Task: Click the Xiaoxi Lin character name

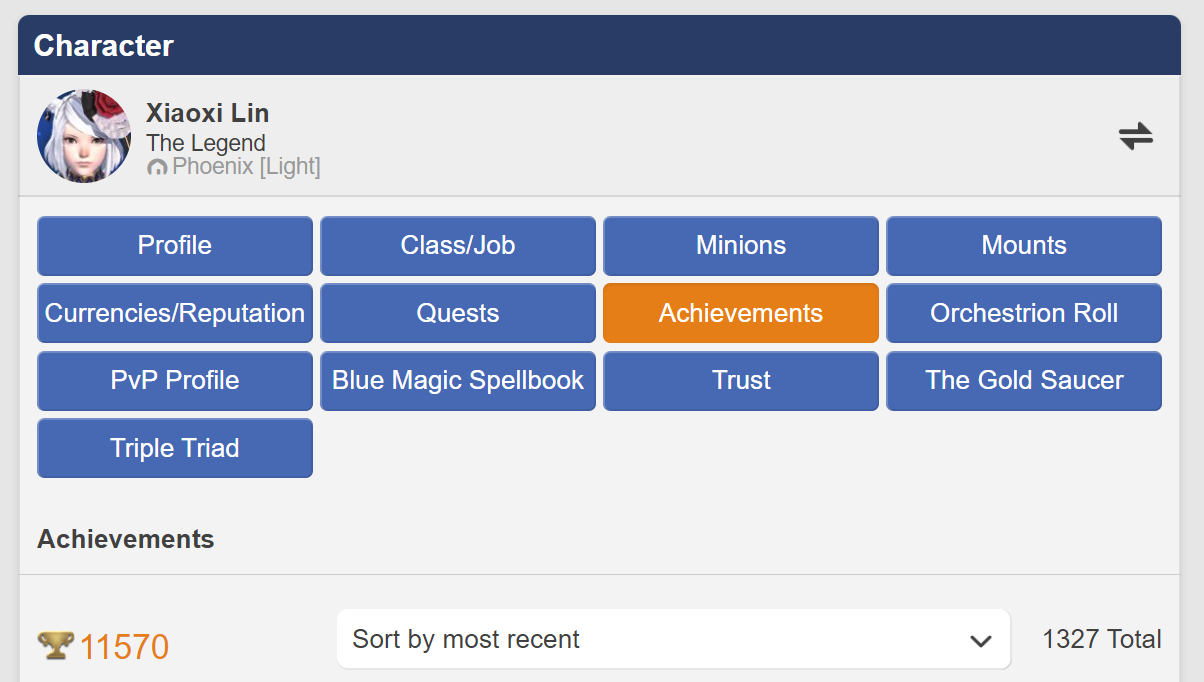Action: 207,113
